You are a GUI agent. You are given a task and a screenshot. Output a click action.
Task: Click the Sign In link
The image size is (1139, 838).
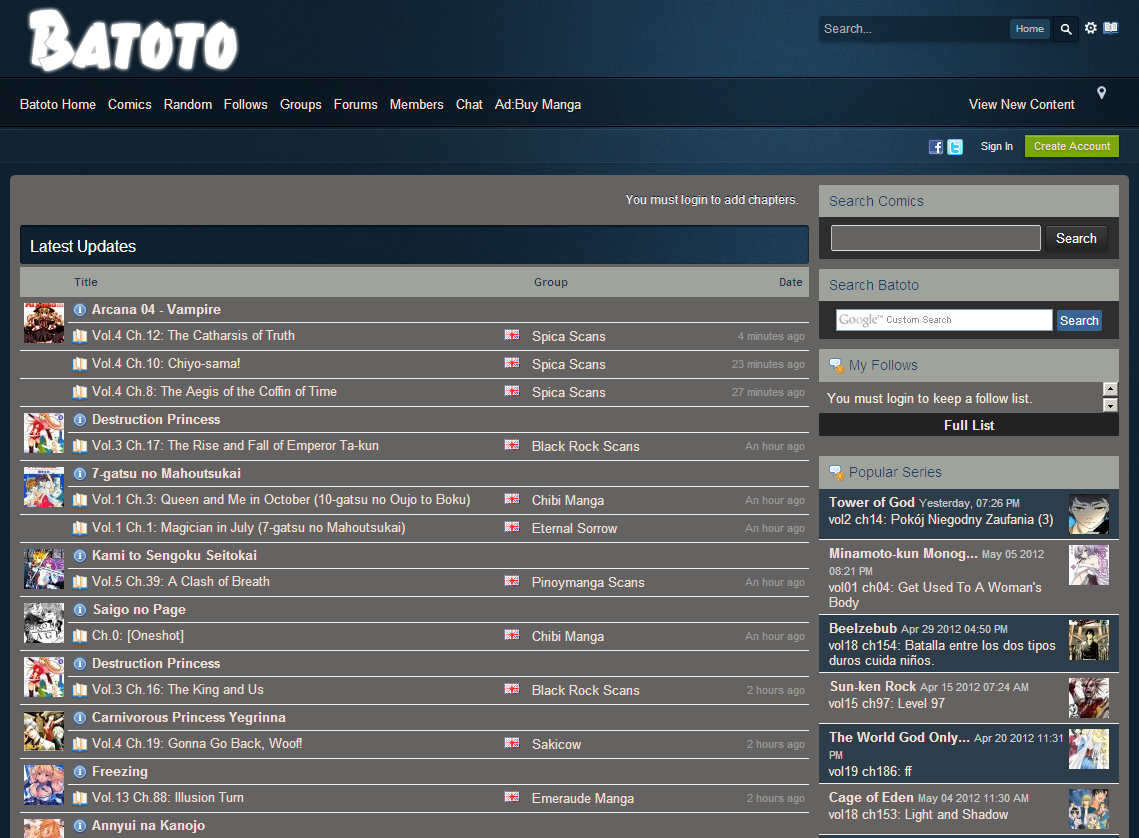[x=997, y=147]
